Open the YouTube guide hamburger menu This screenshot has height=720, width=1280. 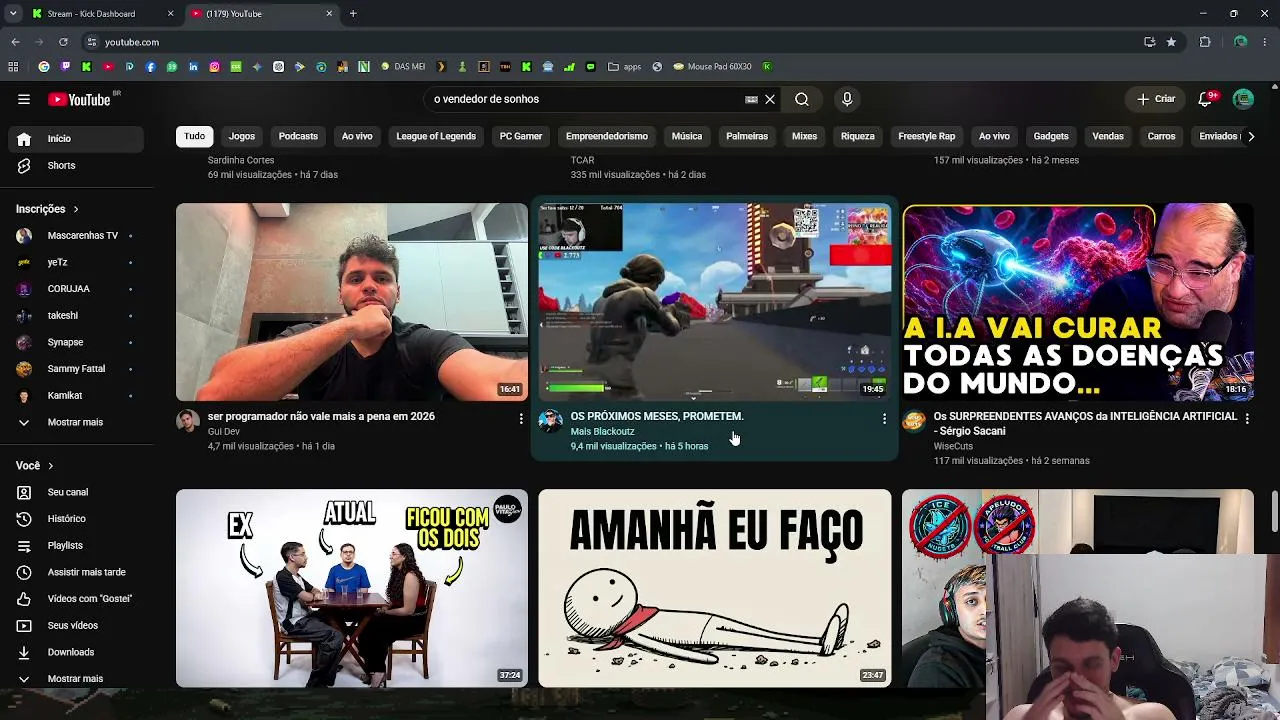click(x=24, y=99)
